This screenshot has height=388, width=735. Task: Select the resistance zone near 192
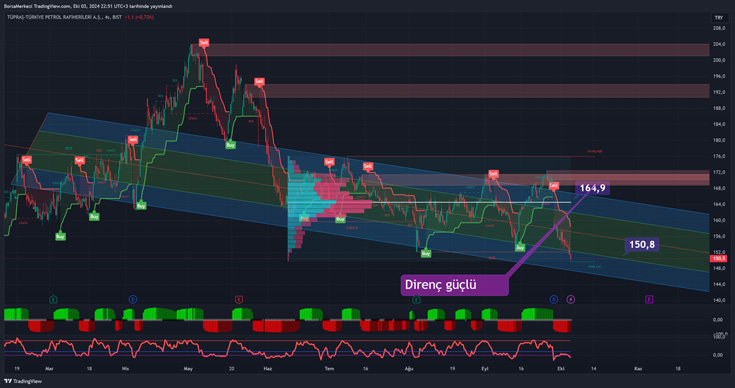tap(477, 91)
